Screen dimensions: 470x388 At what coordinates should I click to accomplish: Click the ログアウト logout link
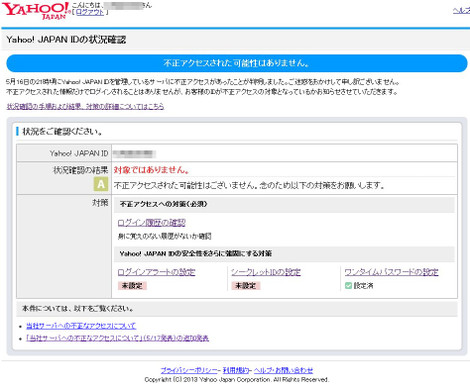coord(90,12)
